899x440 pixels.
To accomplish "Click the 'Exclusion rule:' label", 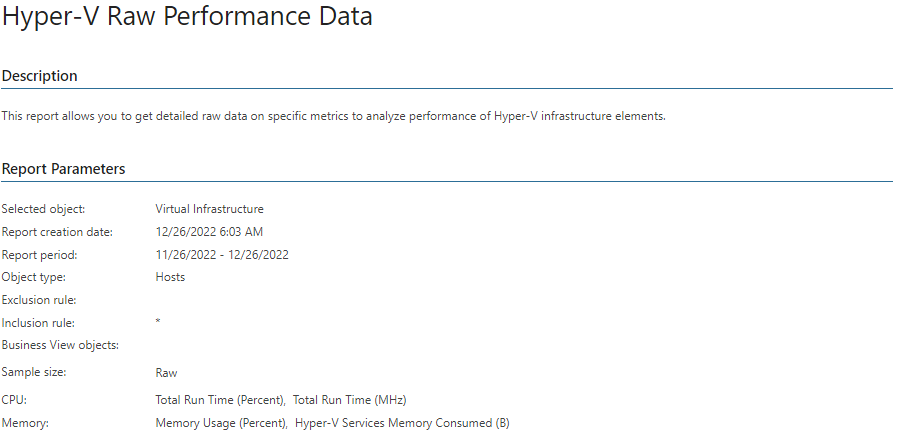I will [x=39, y=300].
